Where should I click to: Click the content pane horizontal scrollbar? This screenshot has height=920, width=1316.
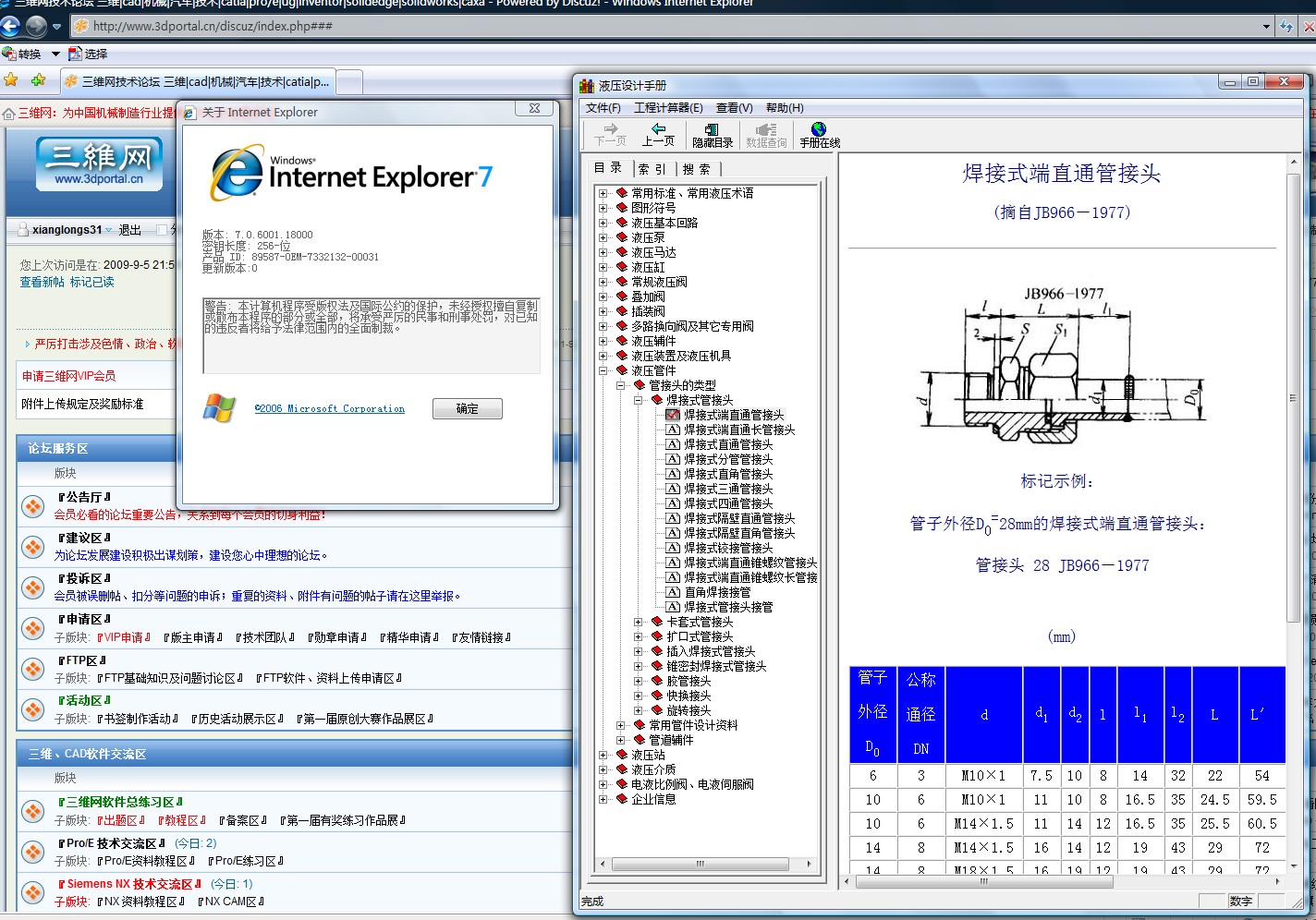1062,882
